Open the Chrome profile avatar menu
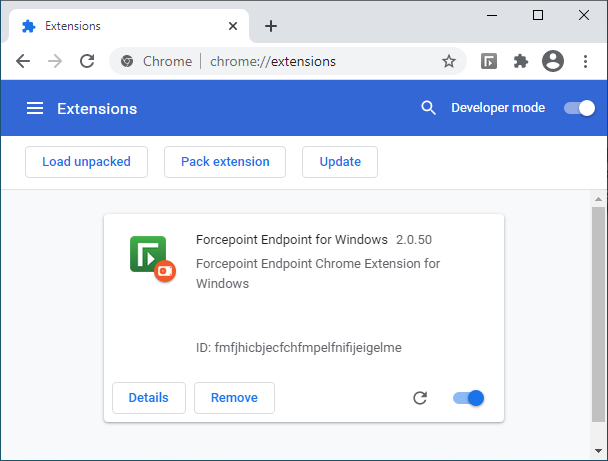The height and width of the screenshot is (461, 608). pos(553,61)
